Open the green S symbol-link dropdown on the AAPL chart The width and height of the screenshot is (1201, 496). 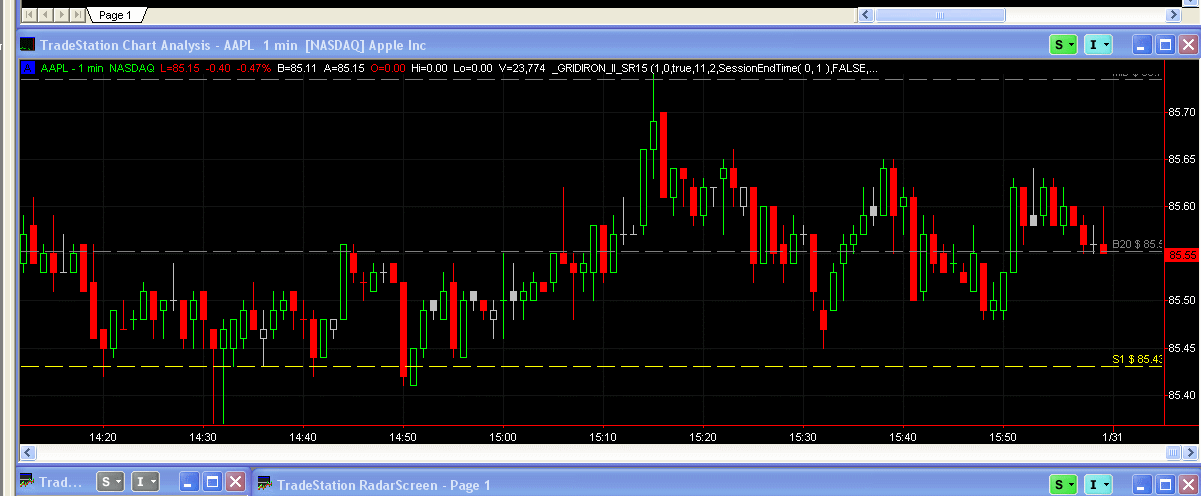[1063, 45]
